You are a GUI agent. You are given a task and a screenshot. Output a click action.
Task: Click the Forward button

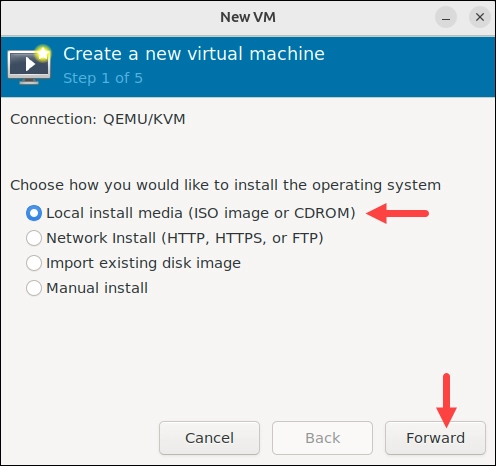tap(435, 438)
